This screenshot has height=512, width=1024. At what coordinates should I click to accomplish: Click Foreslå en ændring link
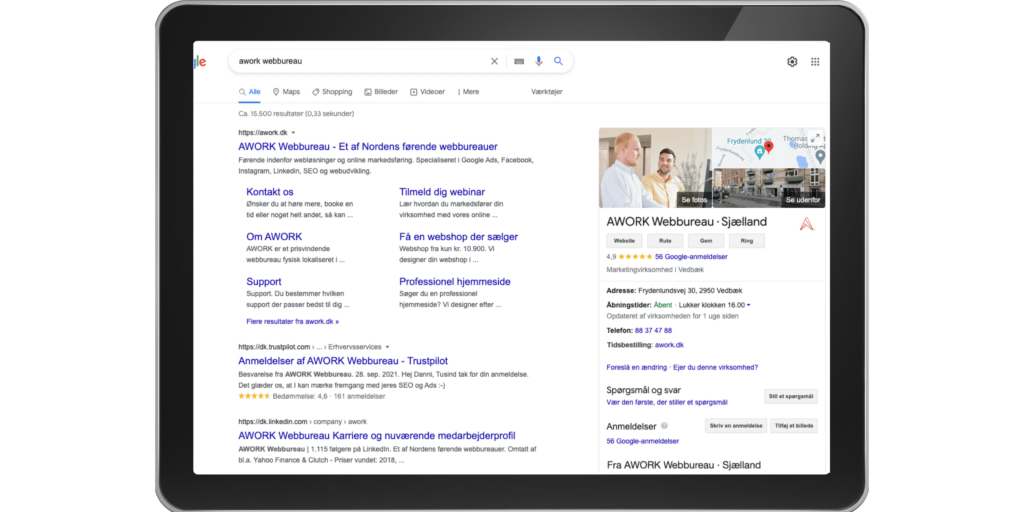pyautogui.click(x=637, y=368)
